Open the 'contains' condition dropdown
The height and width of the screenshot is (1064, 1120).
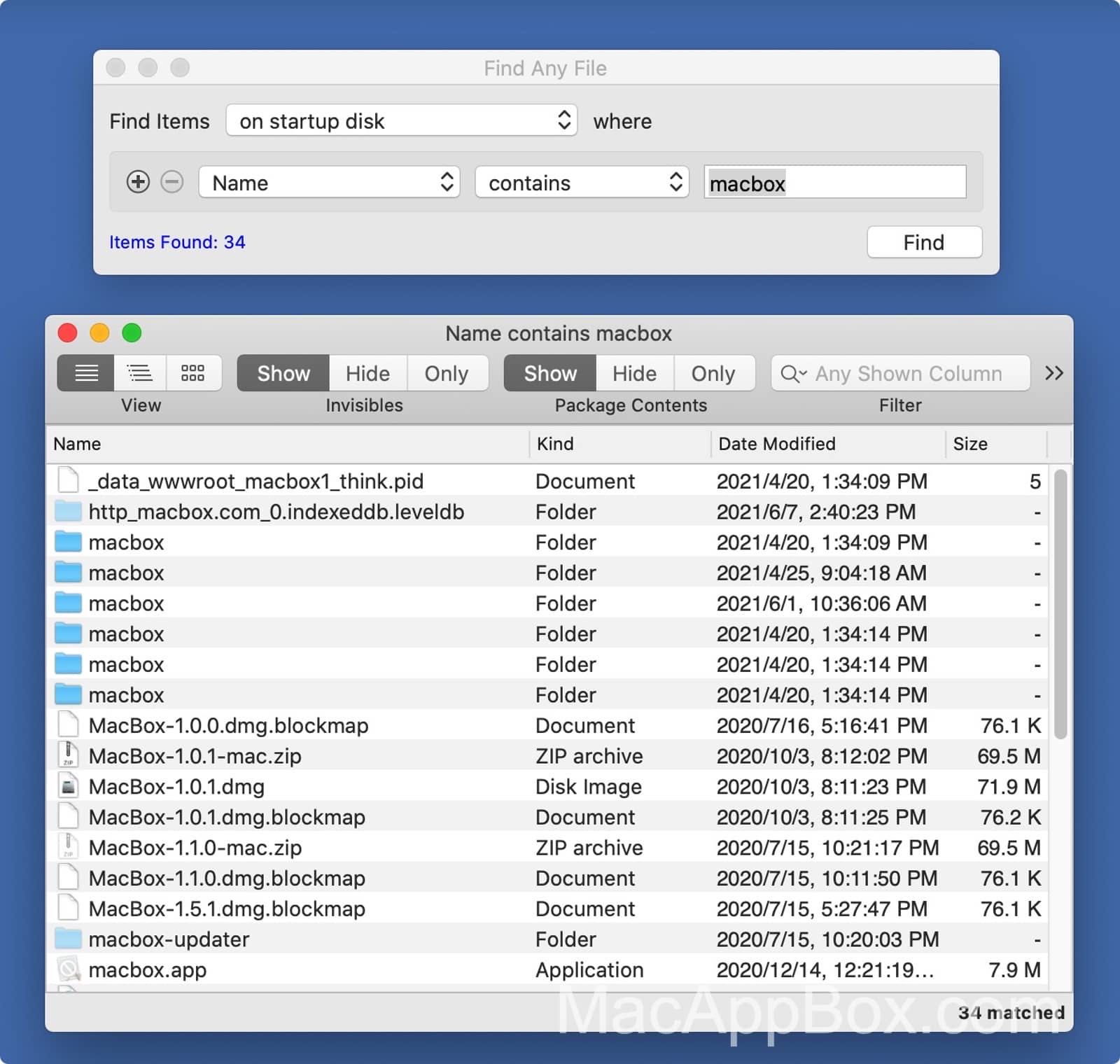(x=582, y=182)
